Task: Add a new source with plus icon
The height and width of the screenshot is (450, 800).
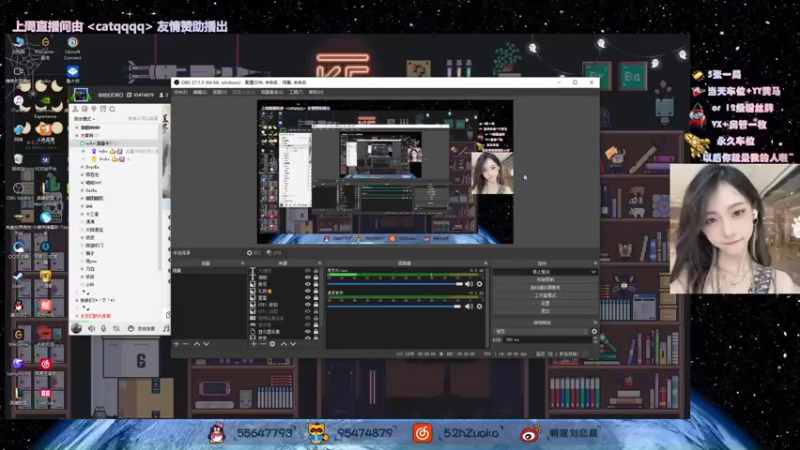Action: 254,344
